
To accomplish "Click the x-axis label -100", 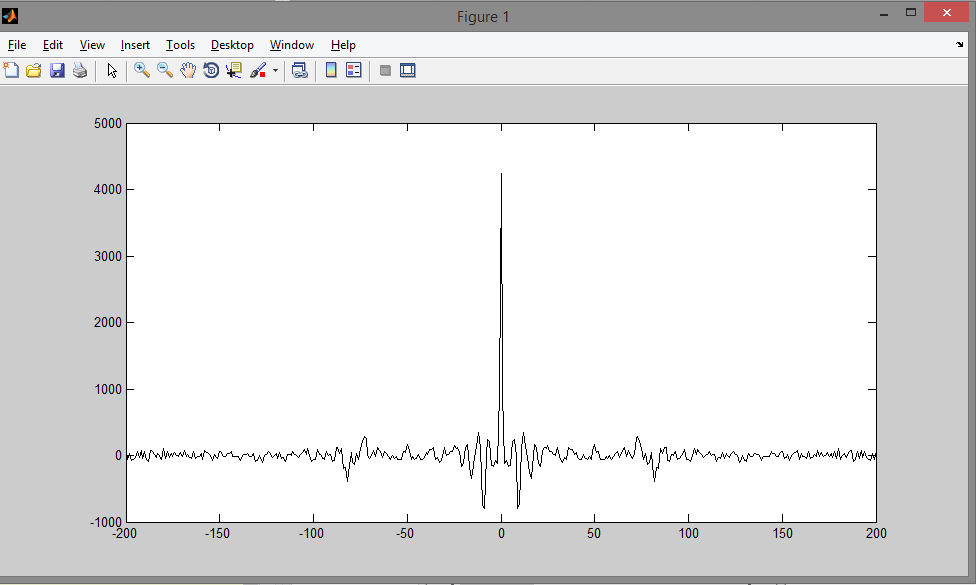I will (x=311, y=533).
